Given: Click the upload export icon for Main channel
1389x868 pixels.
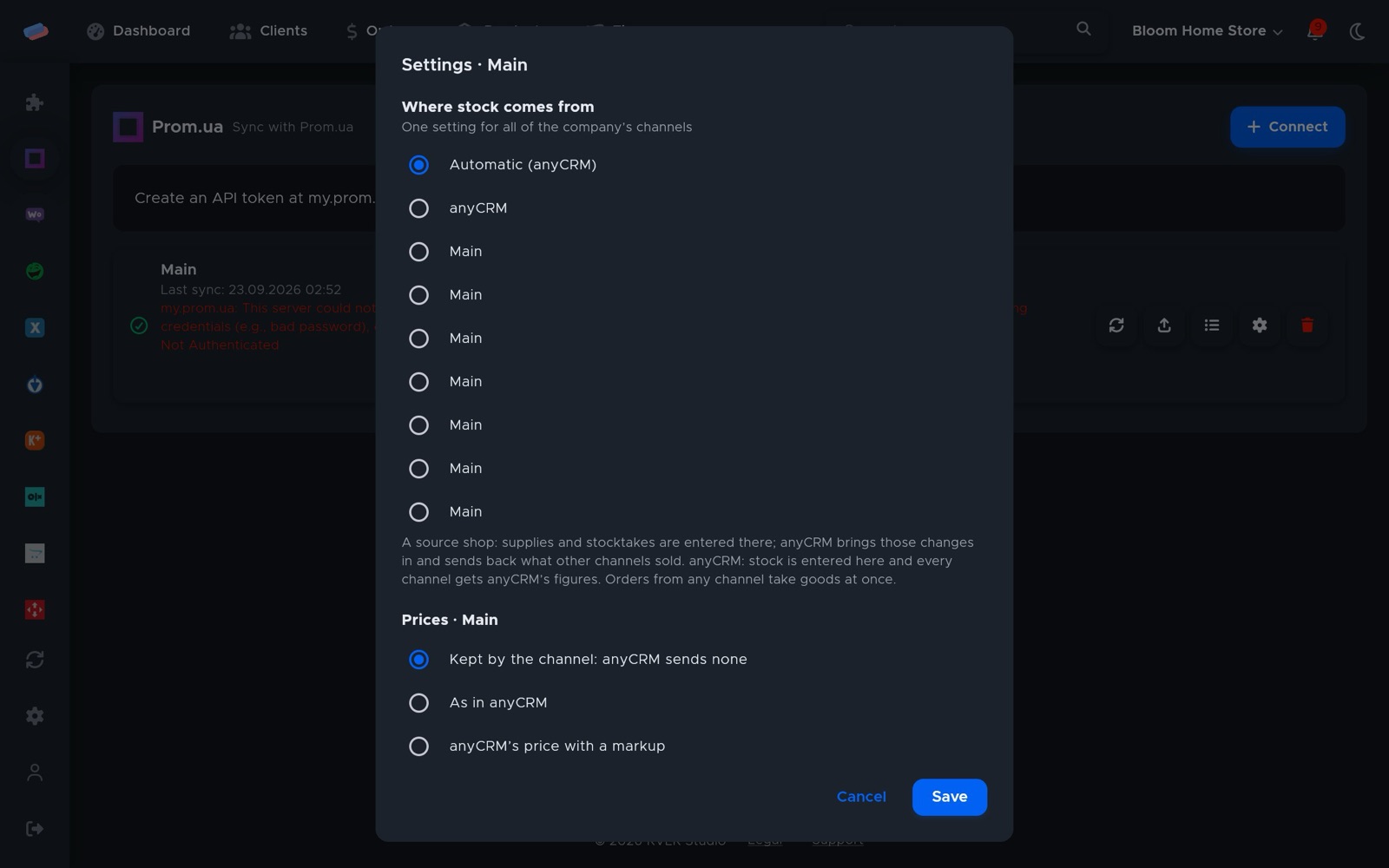Looking at the screenshot, I should 1164,325.
